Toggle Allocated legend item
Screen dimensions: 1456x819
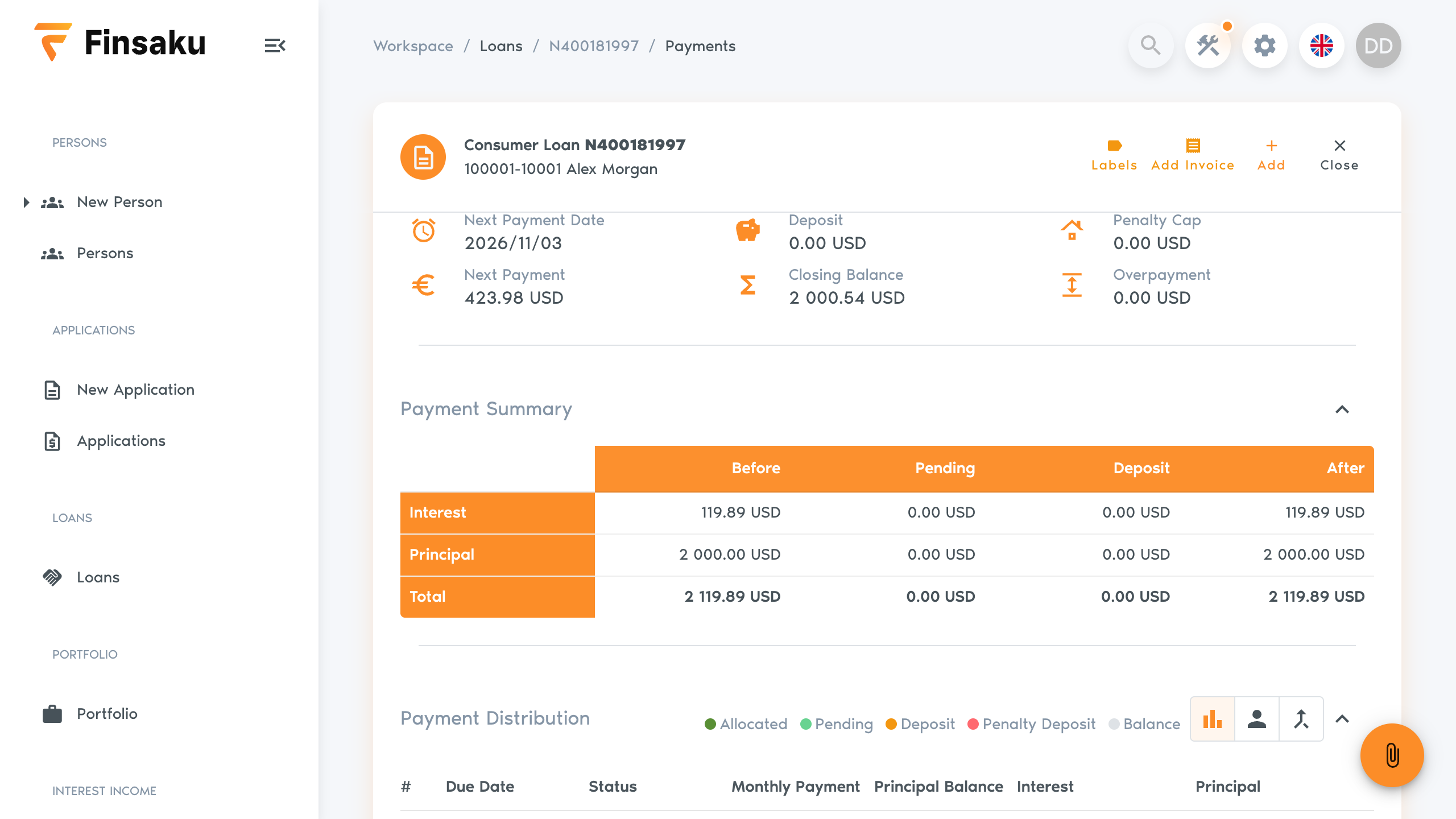pos(746,724)
